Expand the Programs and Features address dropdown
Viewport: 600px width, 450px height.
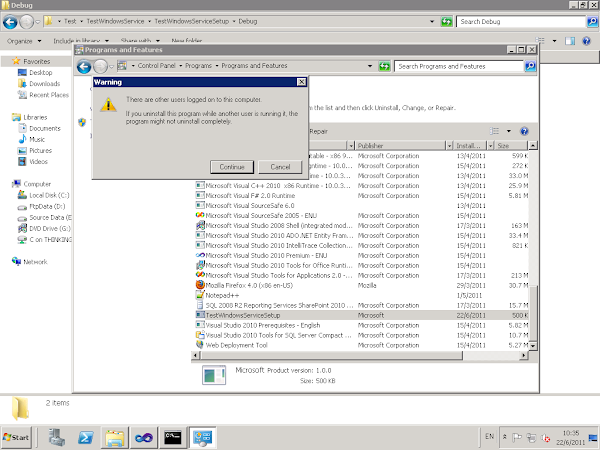pos(370,66)
